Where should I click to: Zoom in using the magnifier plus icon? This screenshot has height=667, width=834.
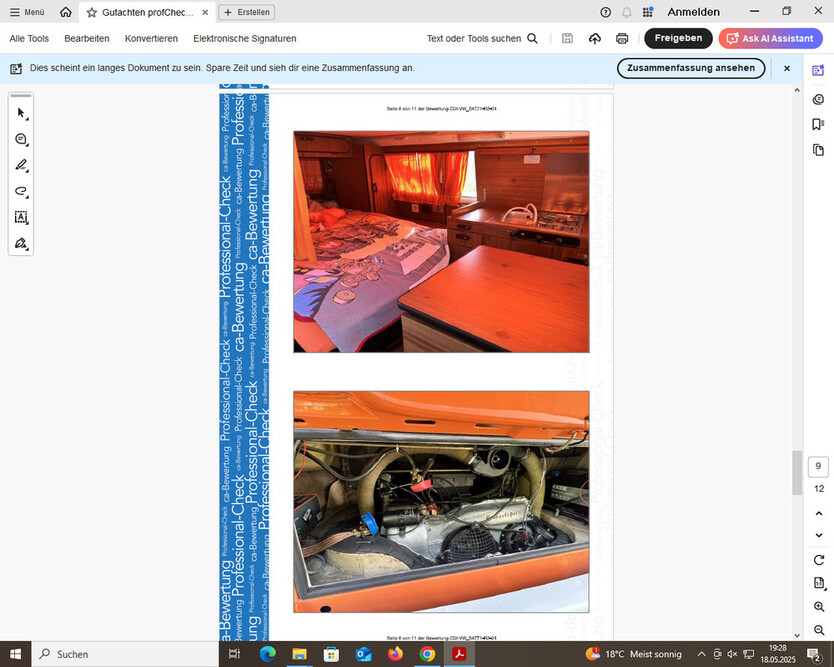[x=819, y=607]
